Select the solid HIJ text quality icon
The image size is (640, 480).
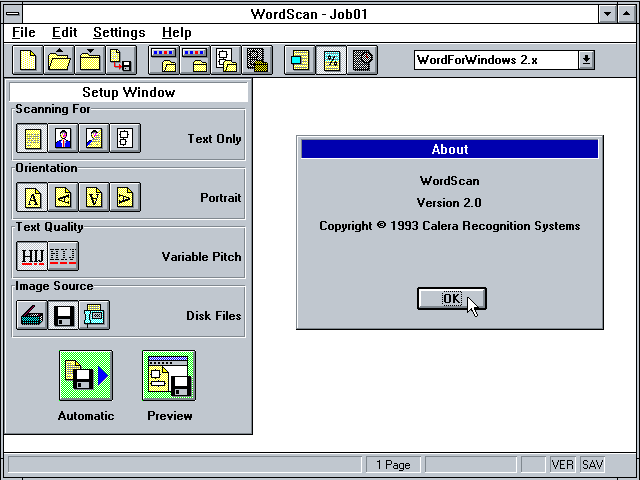[32, 256]
